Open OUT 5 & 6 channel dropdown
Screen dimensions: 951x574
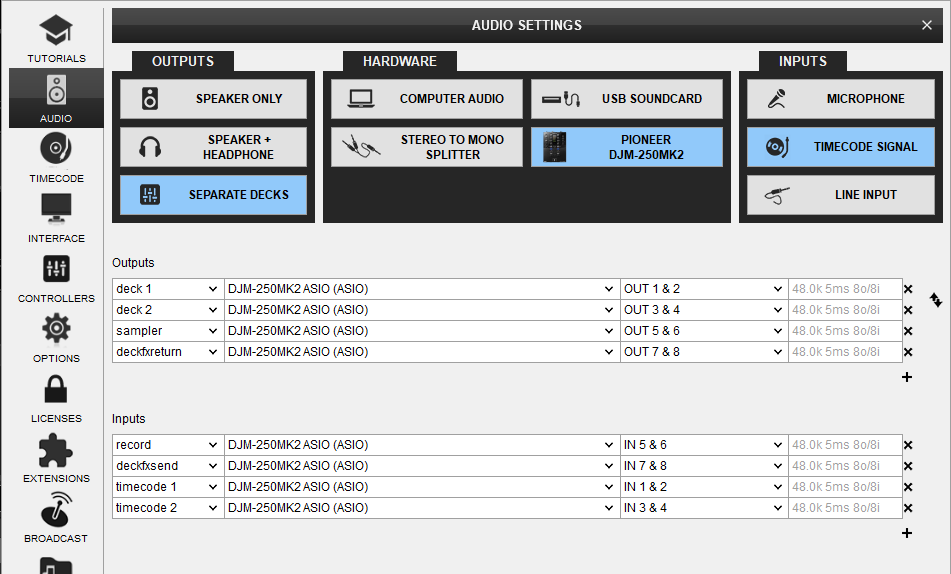coord(704,331)
